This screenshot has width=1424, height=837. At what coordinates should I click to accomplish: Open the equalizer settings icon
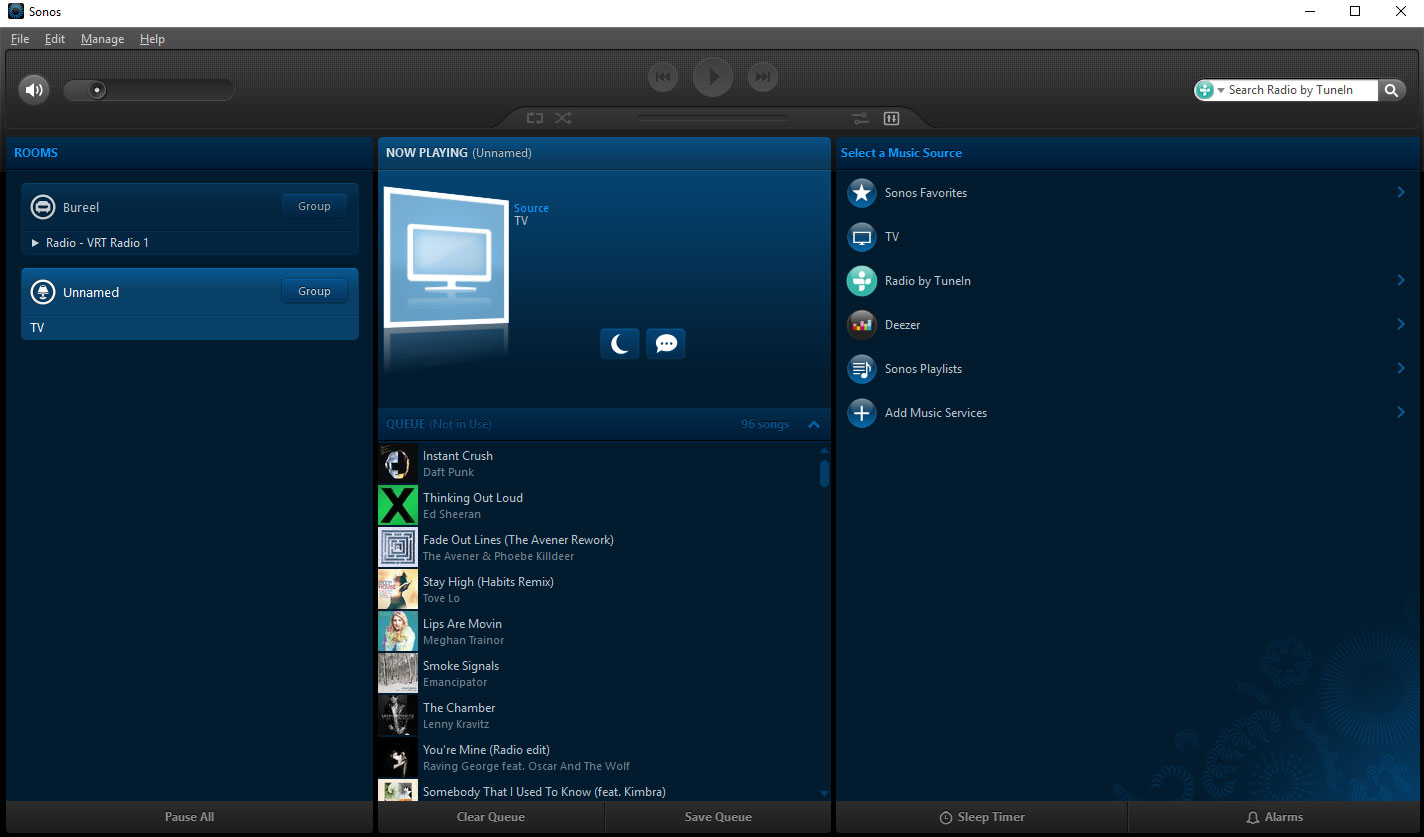892,118
